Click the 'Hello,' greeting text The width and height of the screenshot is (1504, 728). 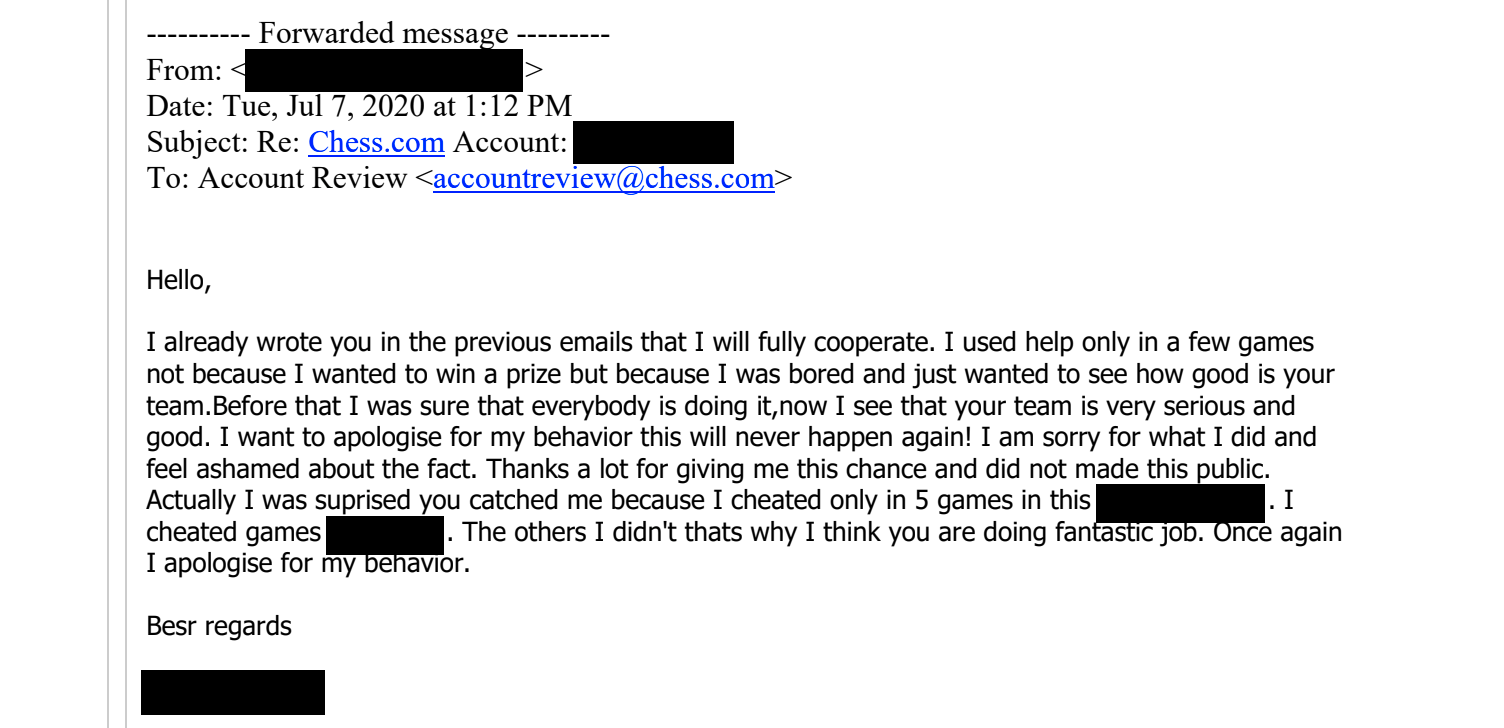click(179, 281)
